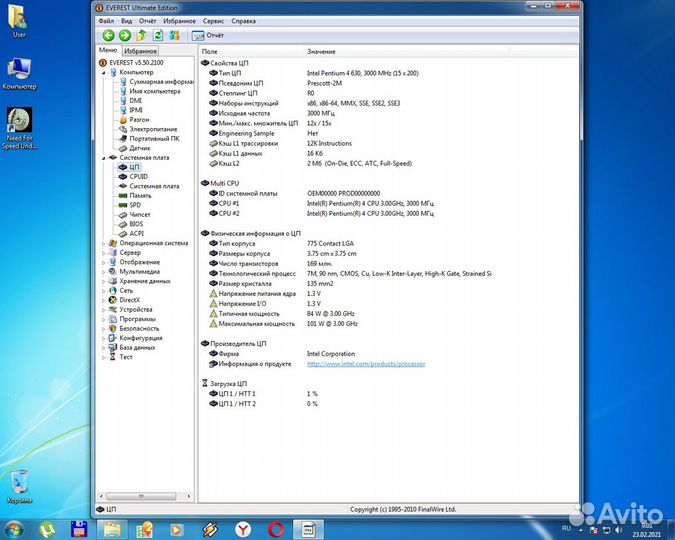The height and width of the screenshot is (540, 675).
Task: Select Имя компьютера tree item
Action: 155,91
